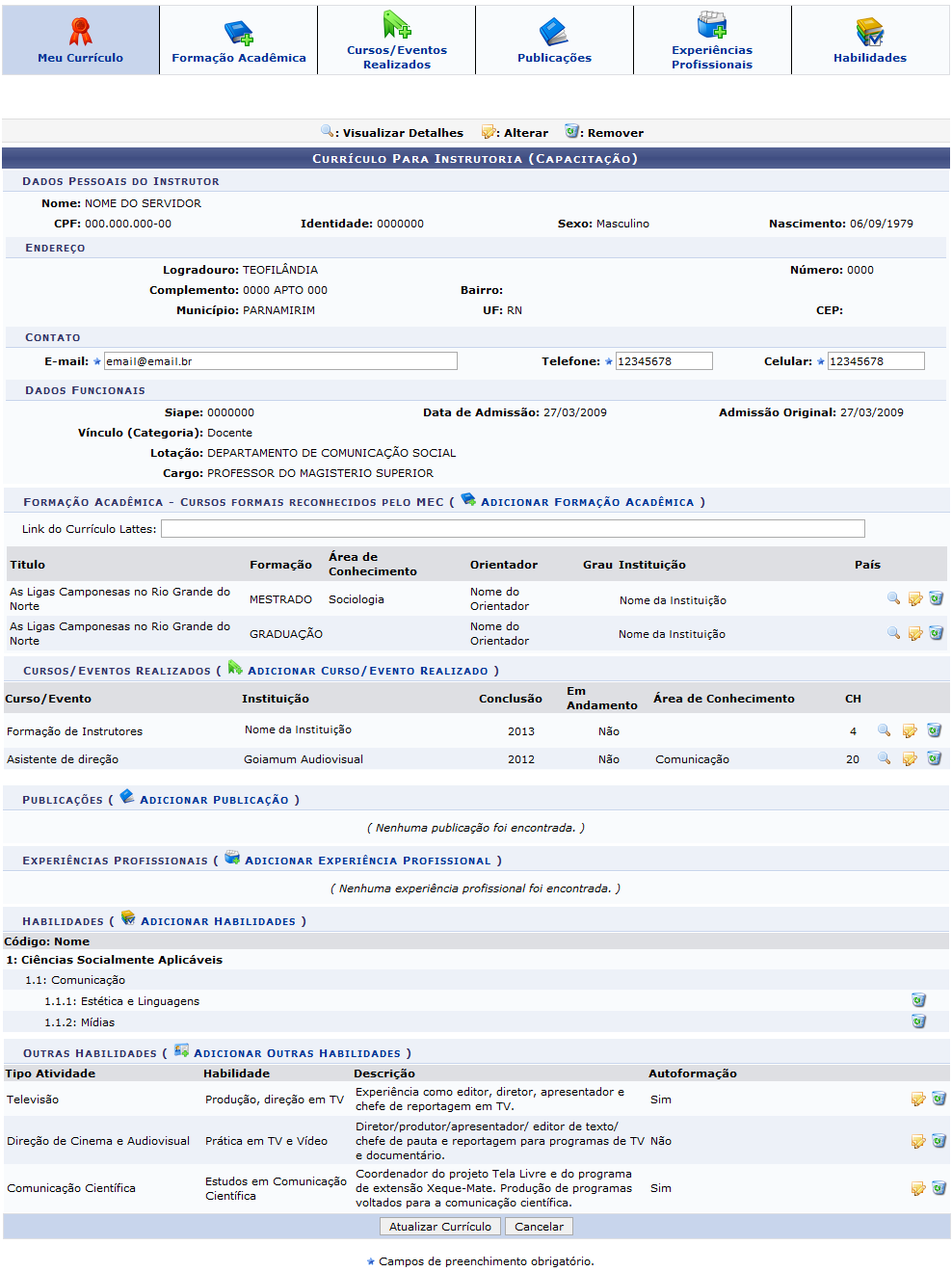
Task: Click the Atualizar Currículo button
Action: [x=440, y=1226]
